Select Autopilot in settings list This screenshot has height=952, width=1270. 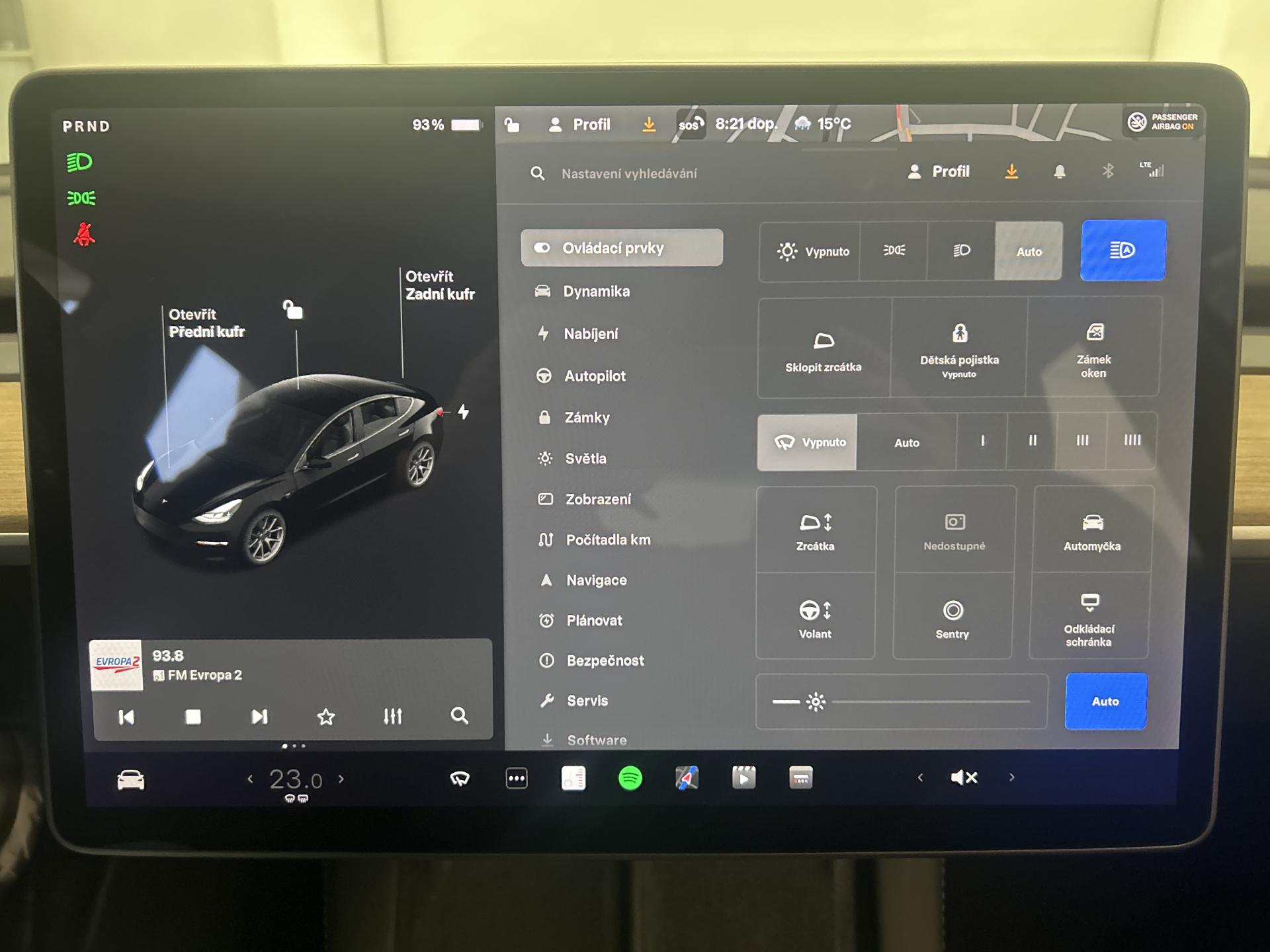(x=594, y=376)
